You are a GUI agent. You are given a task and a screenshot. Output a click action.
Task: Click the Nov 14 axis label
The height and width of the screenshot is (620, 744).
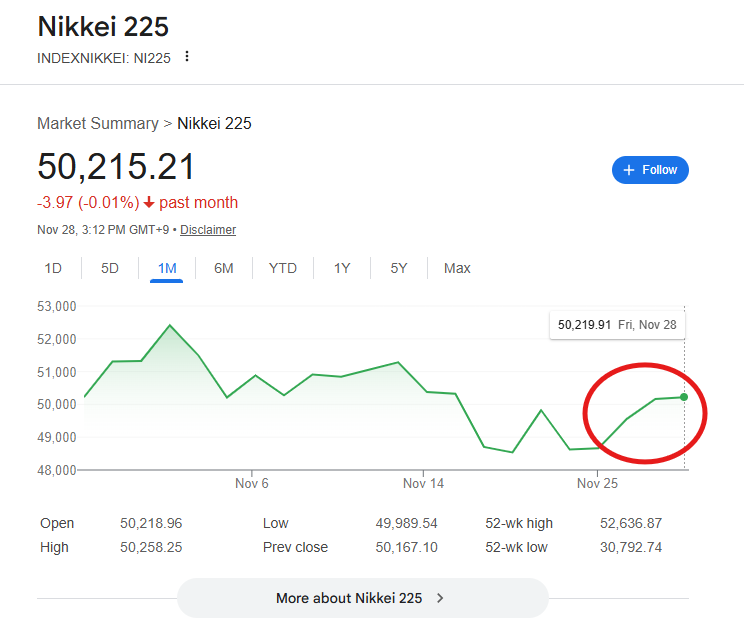coord(423,484)
